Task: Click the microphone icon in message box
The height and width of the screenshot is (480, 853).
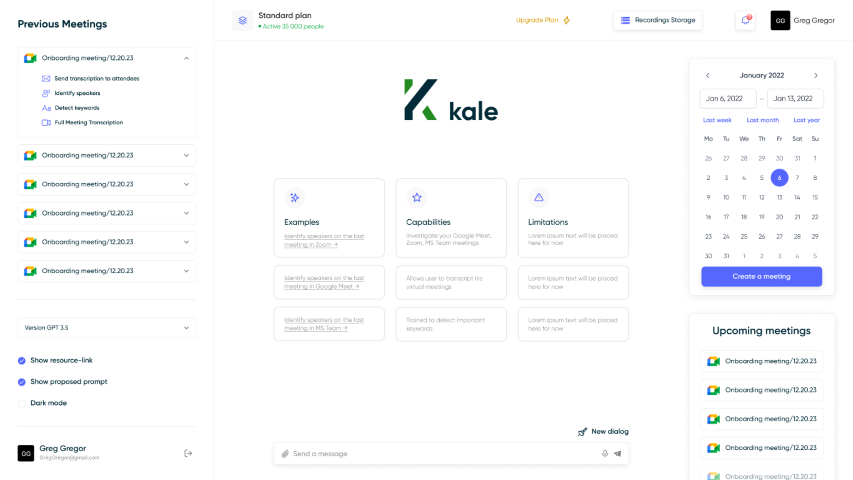Action: (604, 453)
